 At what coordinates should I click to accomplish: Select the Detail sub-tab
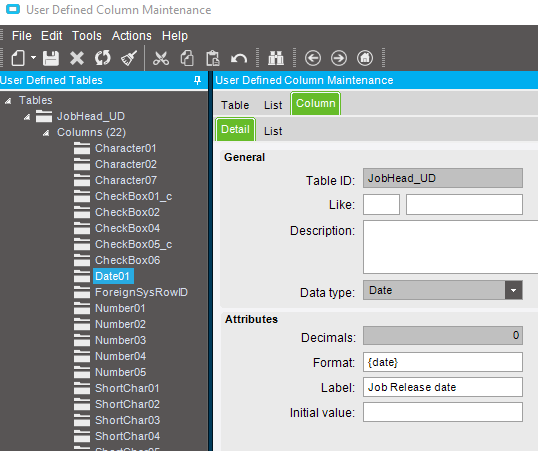(x=235, y=129)
